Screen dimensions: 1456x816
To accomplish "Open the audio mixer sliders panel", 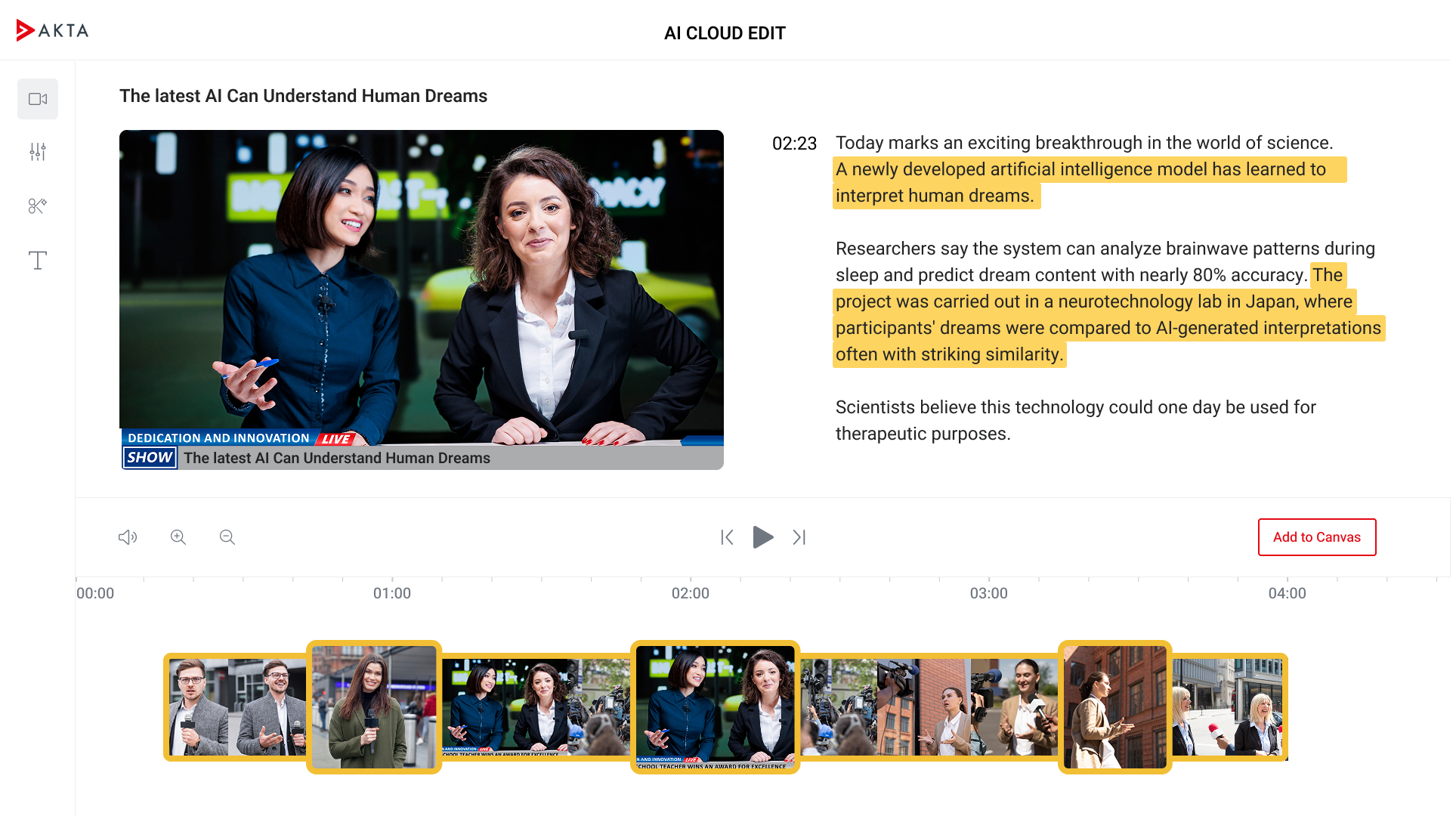I will point(38,152).
